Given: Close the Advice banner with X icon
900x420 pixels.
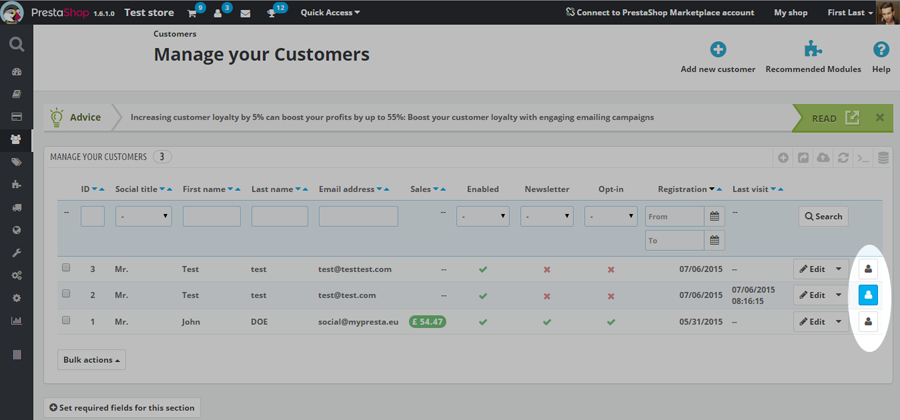Looking at the screenshot, I should tap(880, 117).
